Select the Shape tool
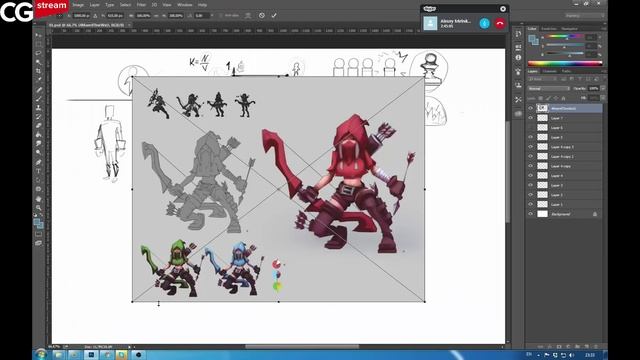The height and width of the screenshot is (360, 640). pyautogui.click(x=38, y=189)
